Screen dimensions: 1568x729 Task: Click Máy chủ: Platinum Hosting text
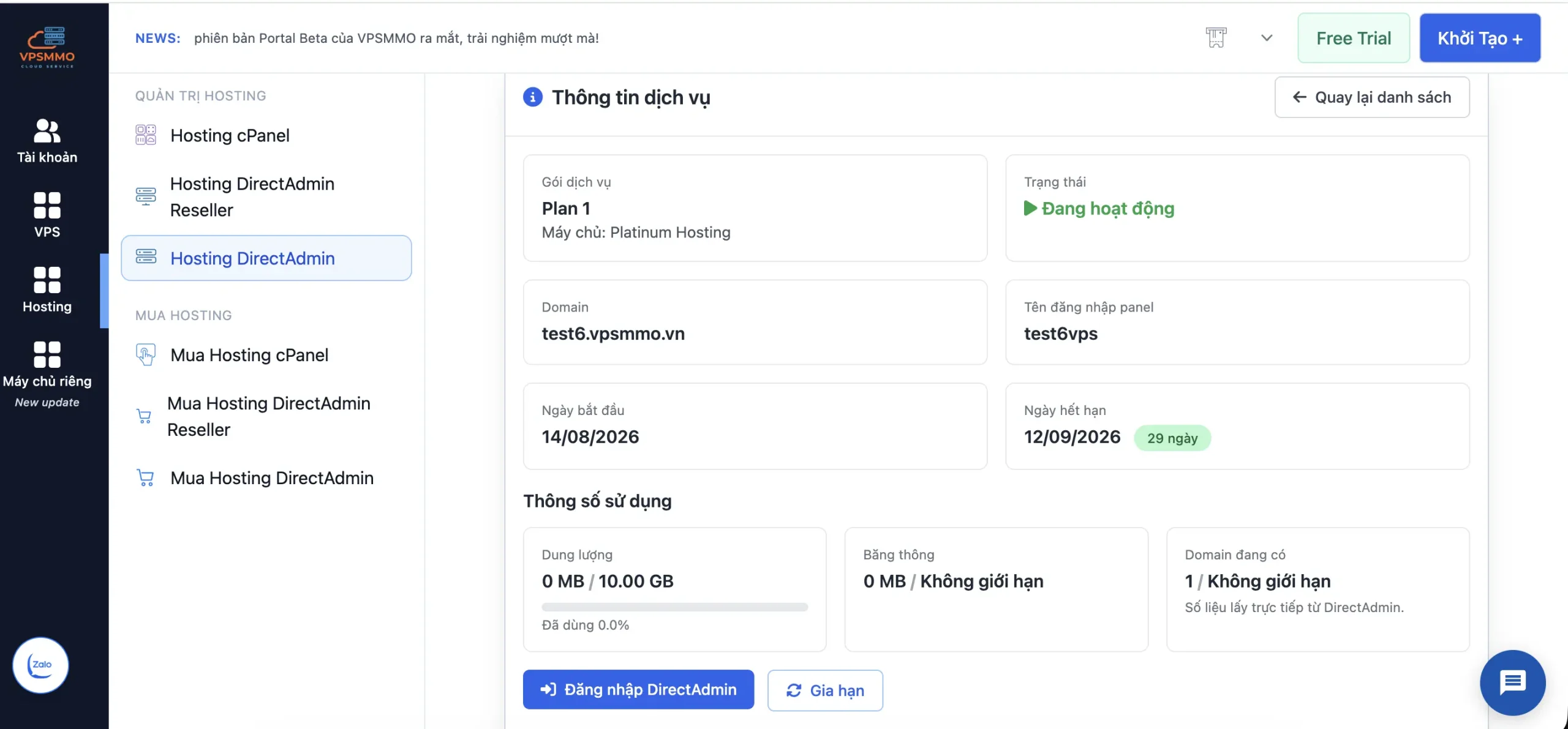click(x=636, y=232)
